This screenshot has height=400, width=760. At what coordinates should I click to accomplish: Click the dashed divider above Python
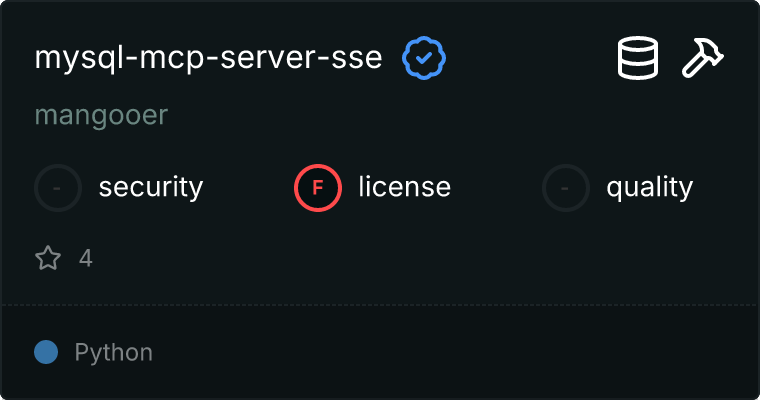coord(380,305)
